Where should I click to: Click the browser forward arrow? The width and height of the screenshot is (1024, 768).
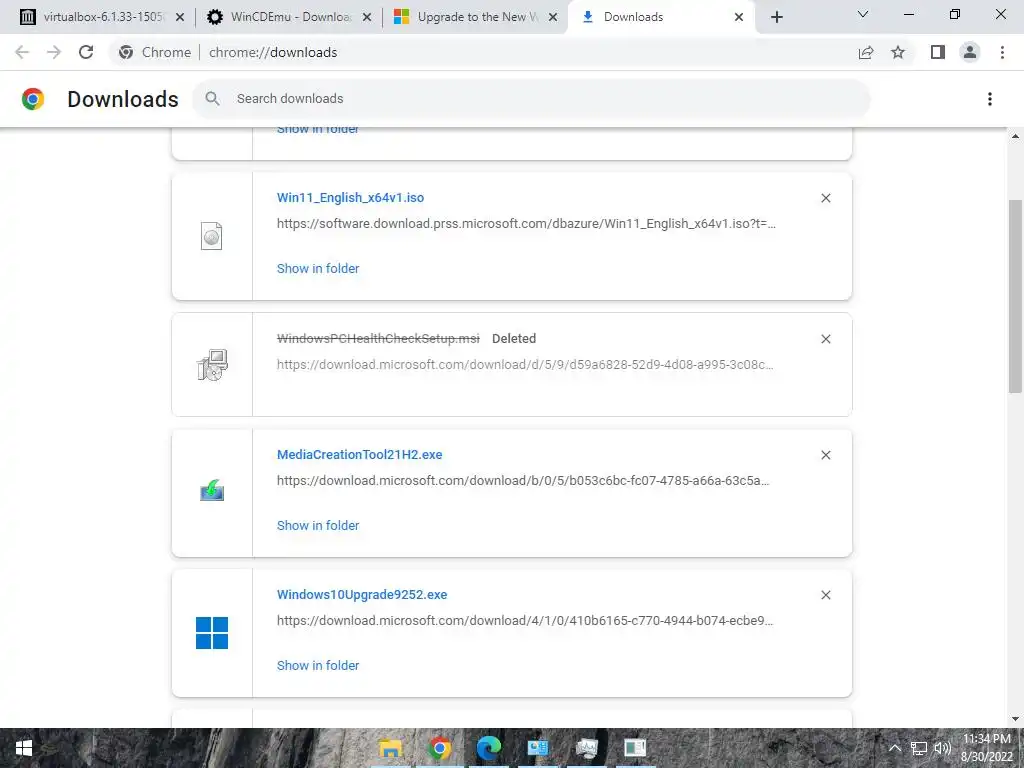(54, 52)
